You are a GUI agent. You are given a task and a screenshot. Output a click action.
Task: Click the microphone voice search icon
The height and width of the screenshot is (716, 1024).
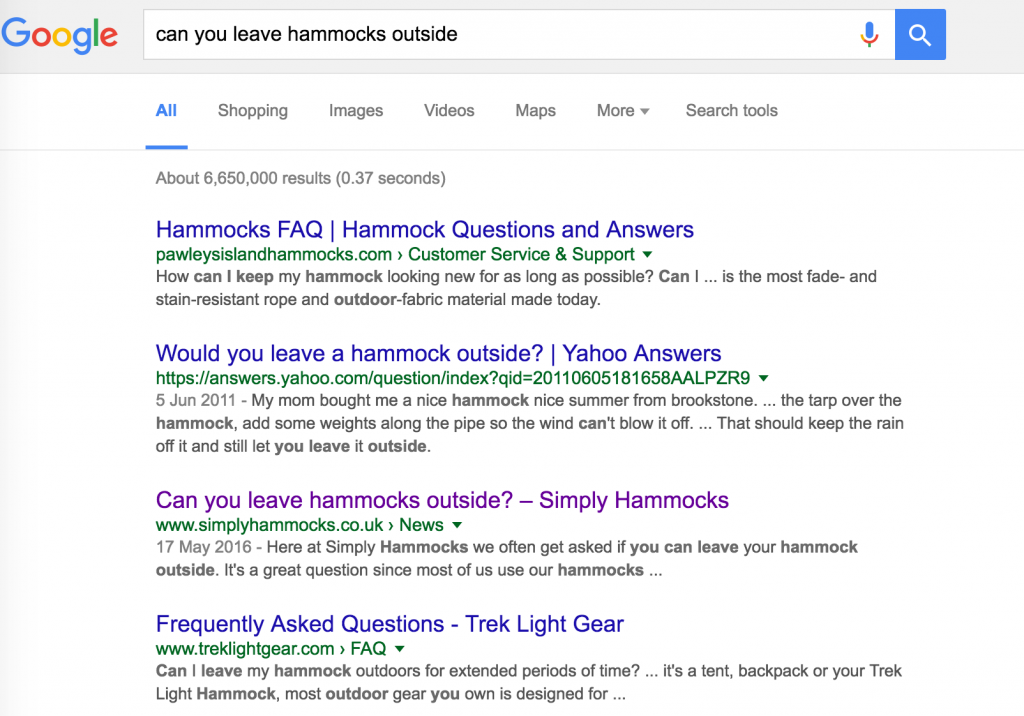click(869, 35)
